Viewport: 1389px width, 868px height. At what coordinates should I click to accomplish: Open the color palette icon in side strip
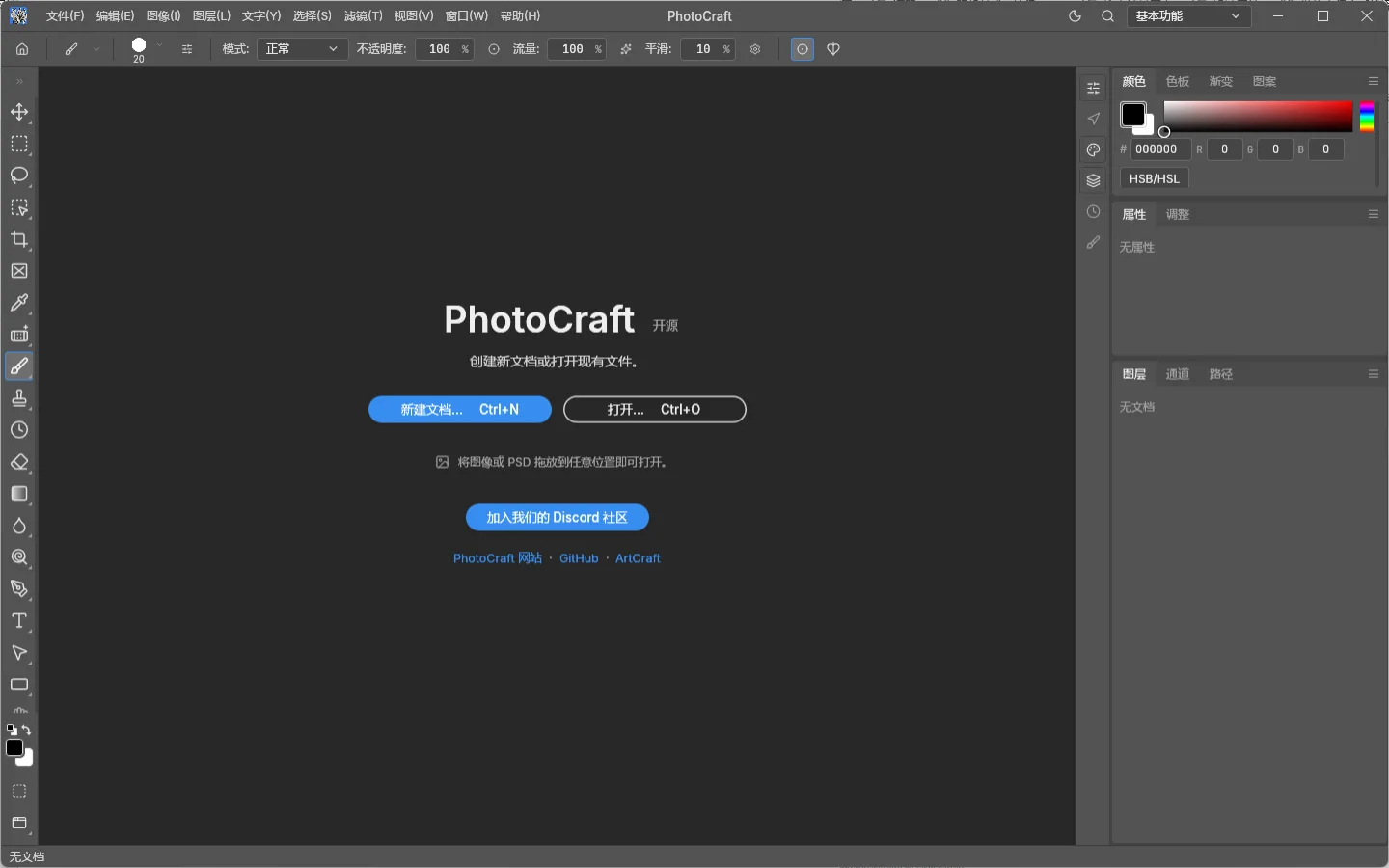click(1093, 149)
